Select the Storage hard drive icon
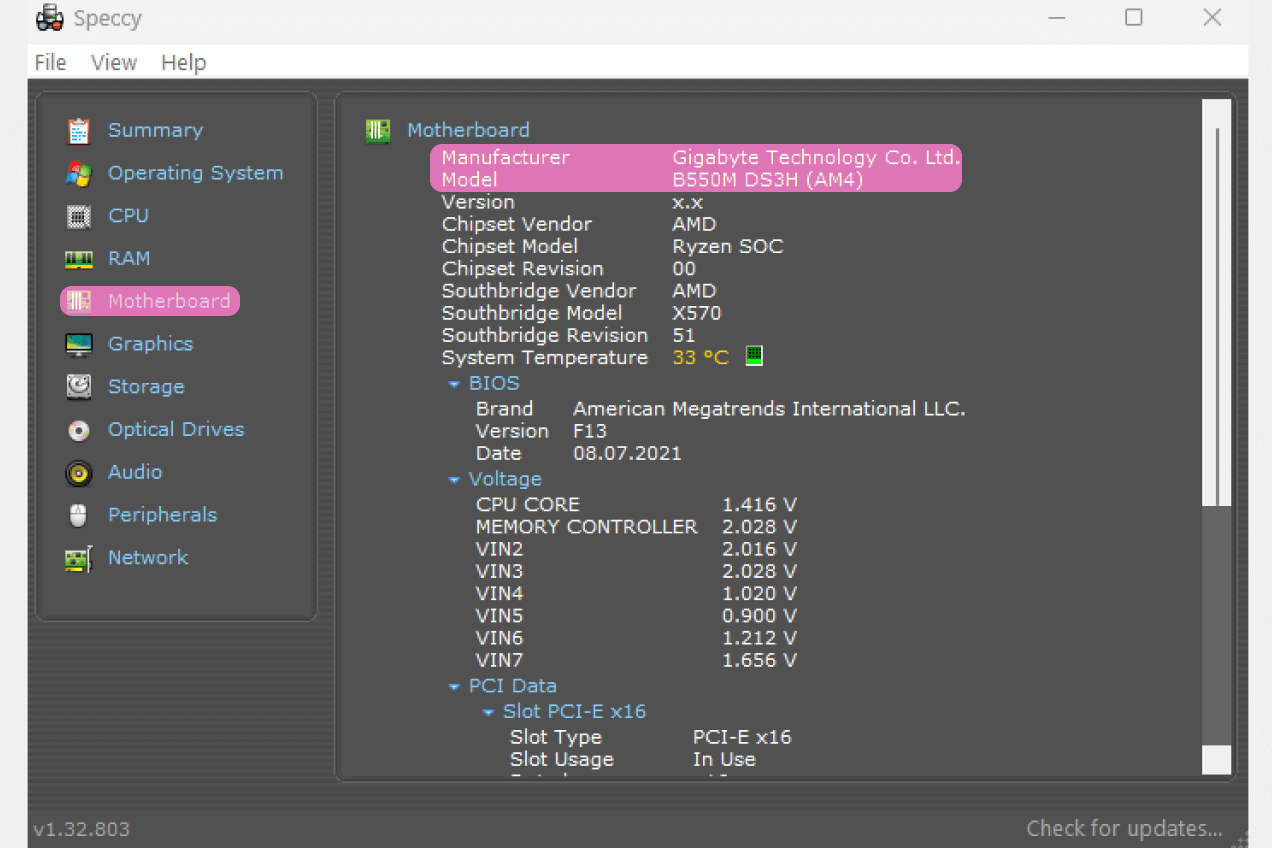This screenshot has width=1272, height=848. tap(79, 387)
